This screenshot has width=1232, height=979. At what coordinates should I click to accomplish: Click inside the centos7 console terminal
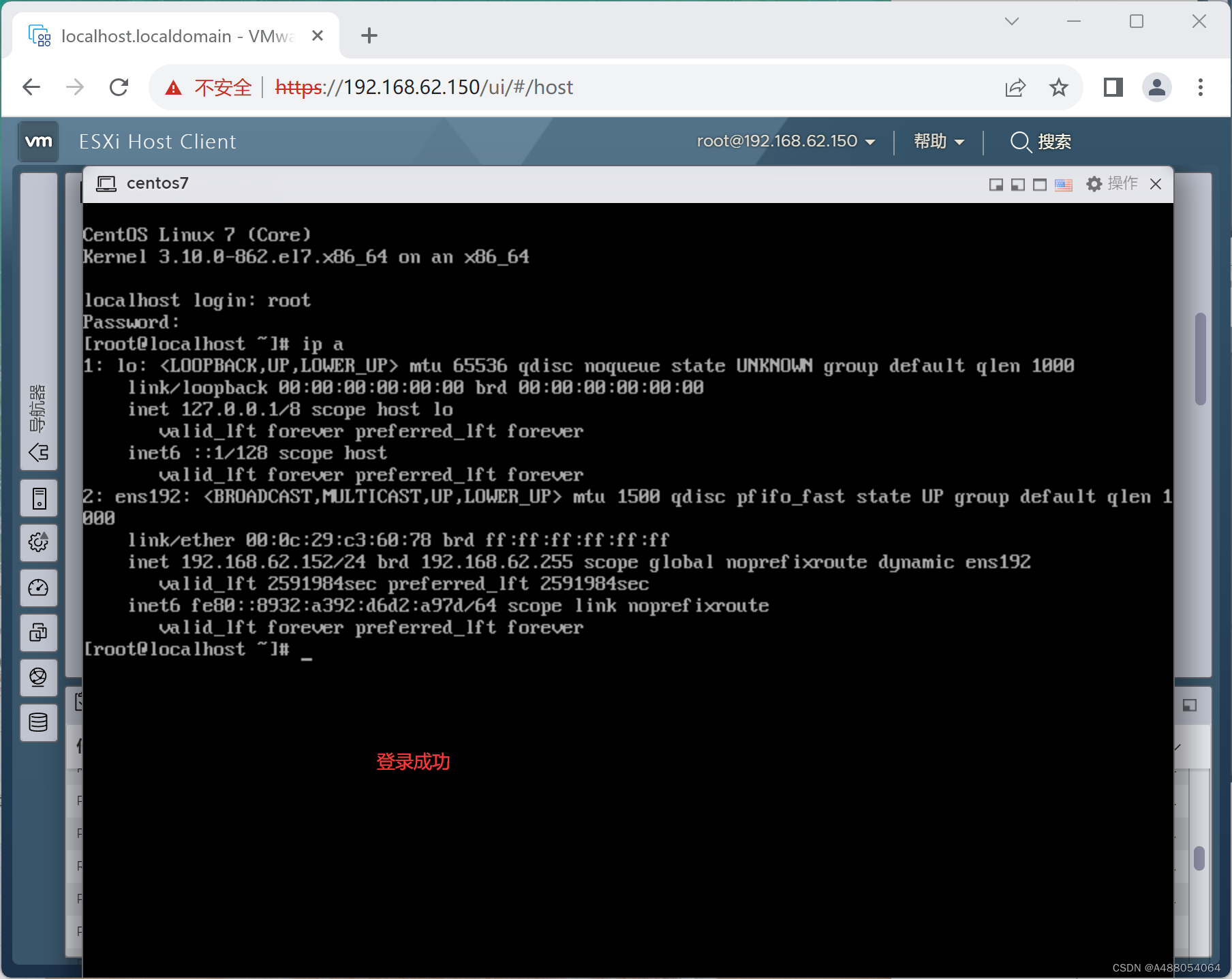click(628, 590)
